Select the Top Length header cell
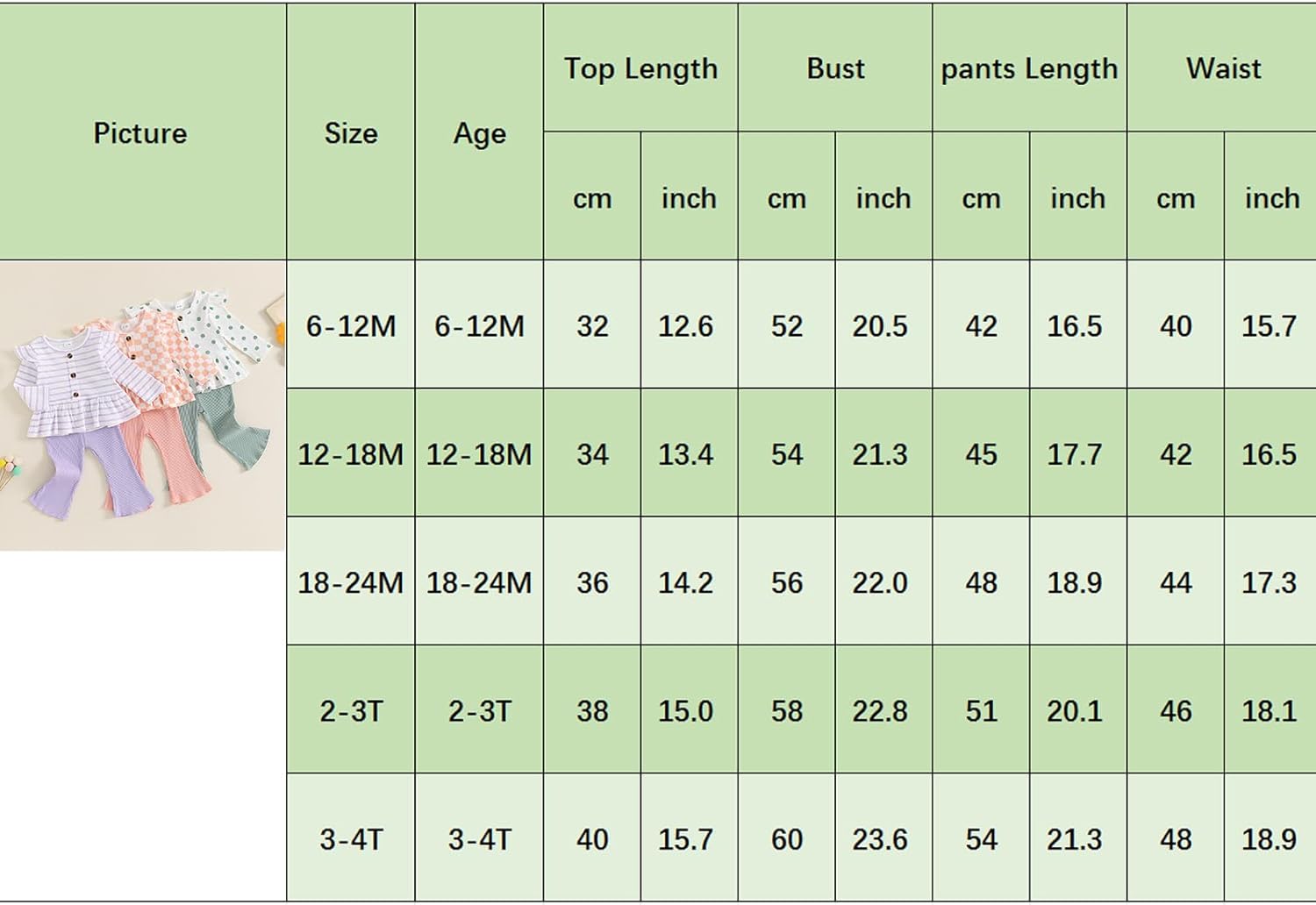Image resolution: width=1316 pixels, height=905 pixels. [640, 68]
